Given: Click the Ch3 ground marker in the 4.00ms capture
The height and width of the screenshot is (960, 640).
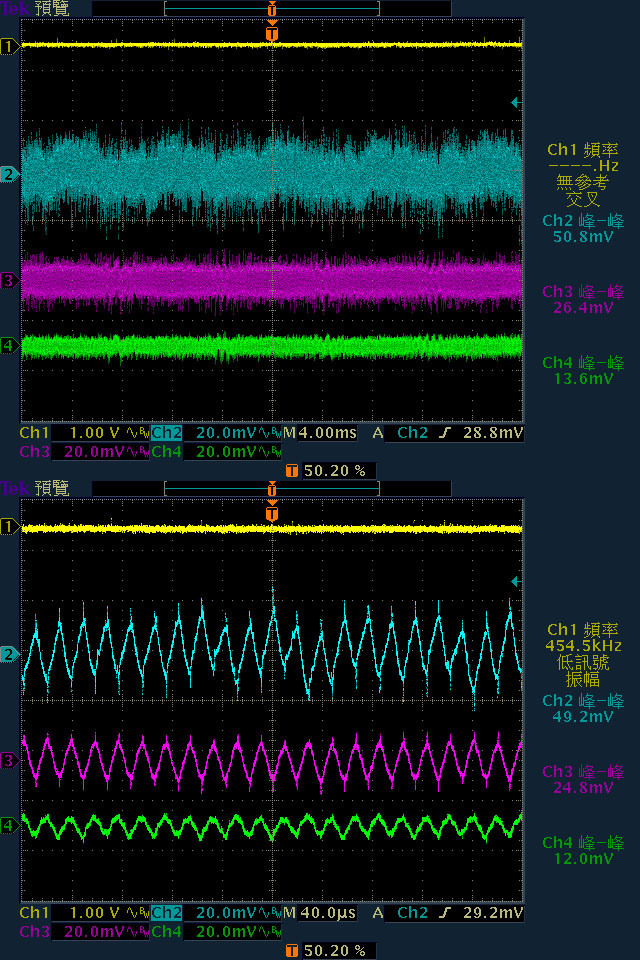Looking at the screenshot, I should (9, 281).
